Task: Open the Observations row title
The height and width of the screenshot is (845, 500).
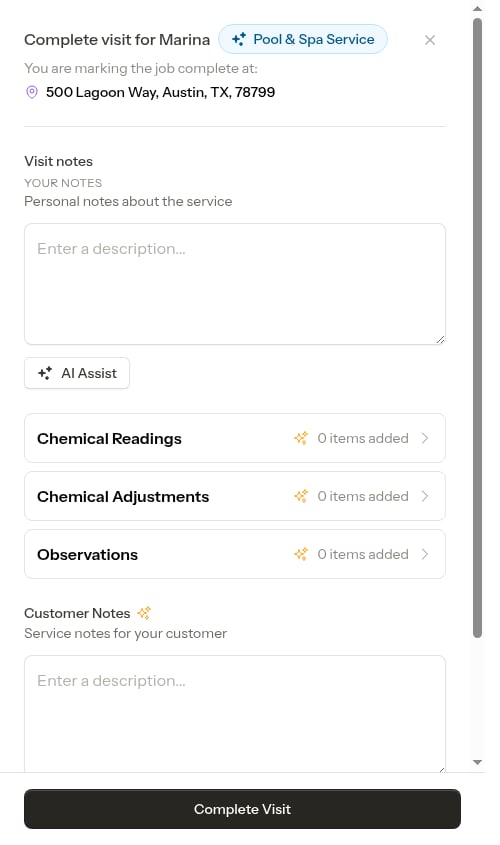Action: pyautogui.click(x=87, y=555)
